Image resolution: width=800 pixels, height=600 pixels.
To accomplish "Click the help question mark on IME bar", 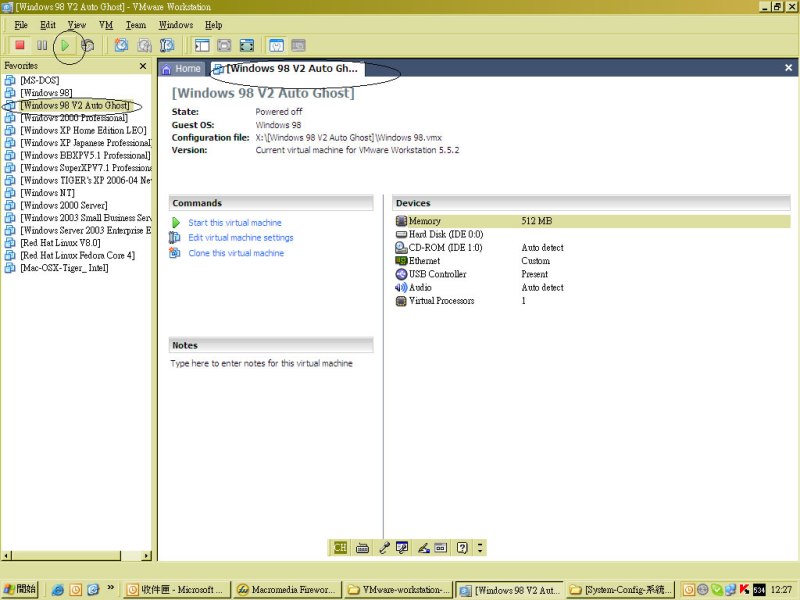I will coord(462,548).
